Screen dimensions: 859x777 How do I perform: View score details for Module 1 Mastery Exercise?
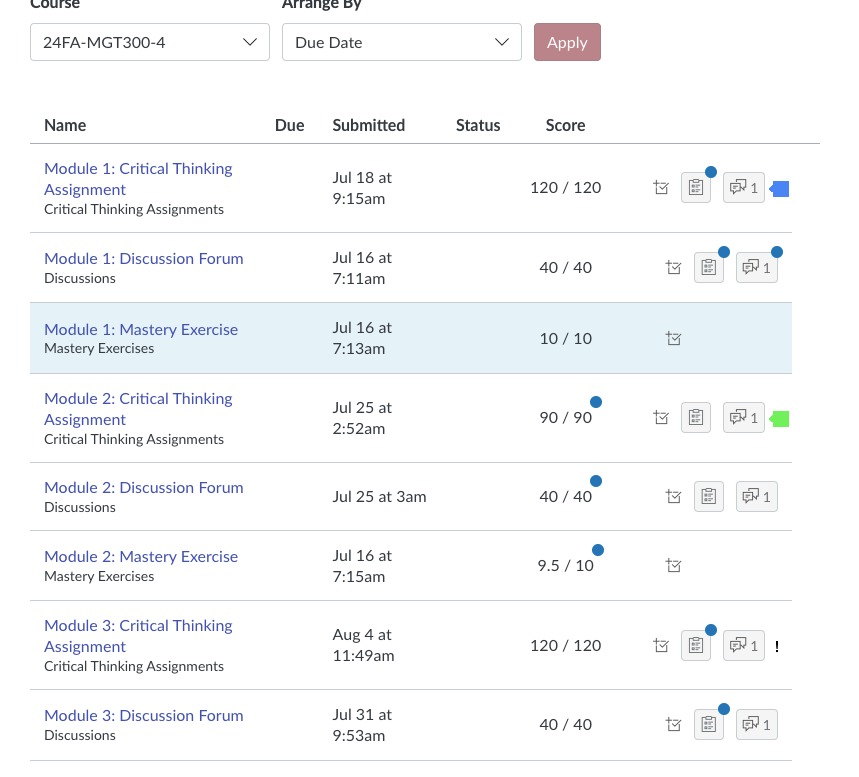[674, 339]
